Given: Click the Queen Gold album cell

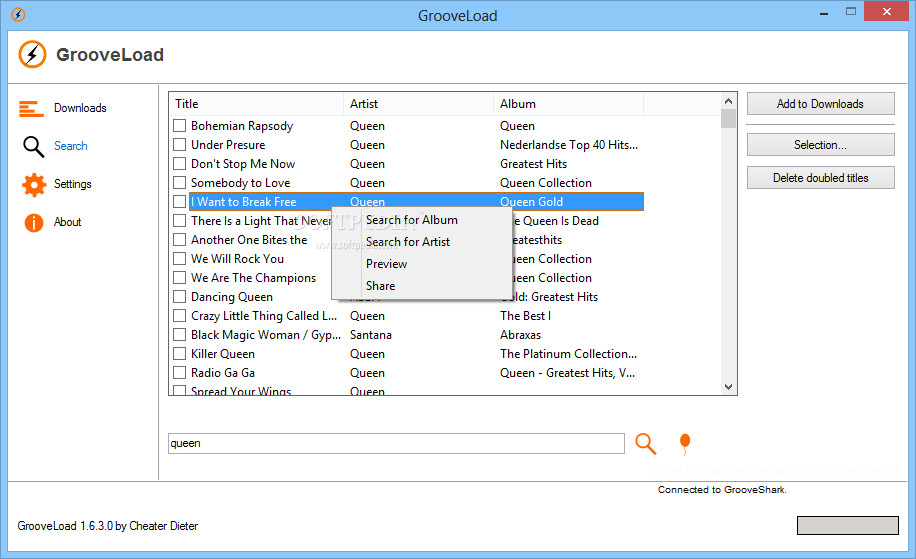Looking at the screenshot, I should pos(531,202).
